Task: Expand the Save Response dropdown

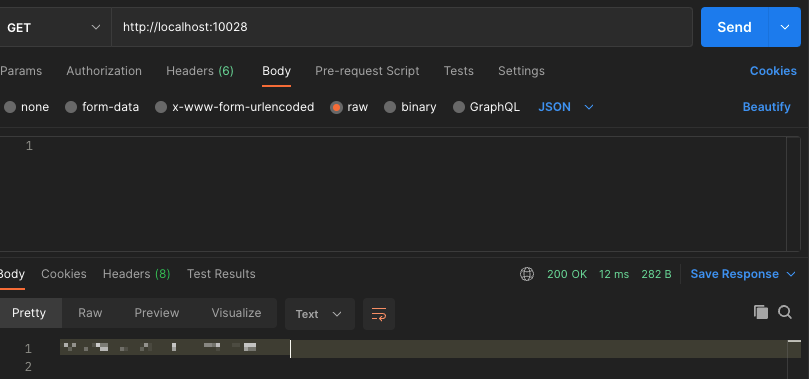Action: (743, 274)
